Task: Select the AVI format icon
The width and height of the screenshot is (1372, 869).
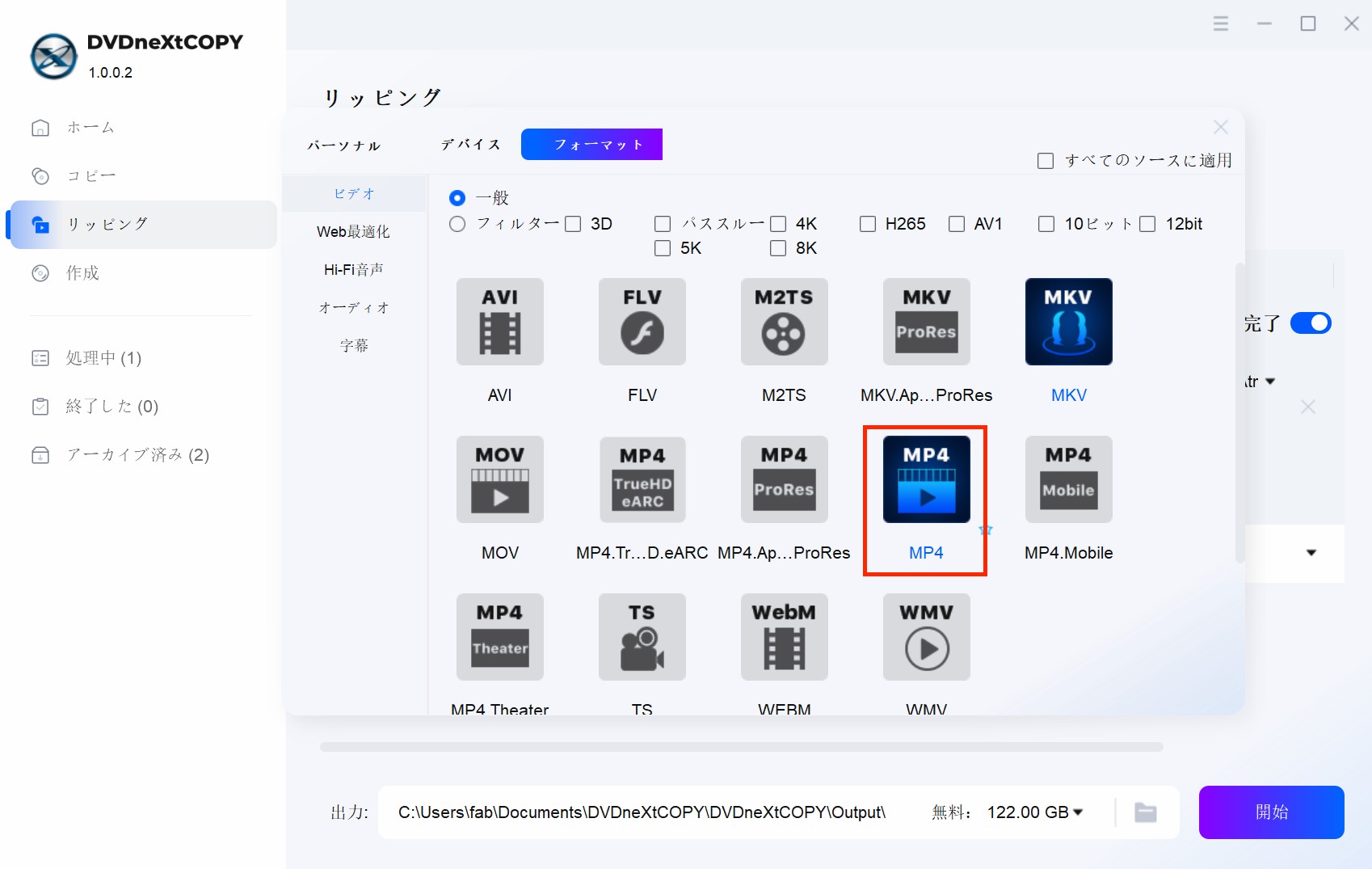Action: 499,322
